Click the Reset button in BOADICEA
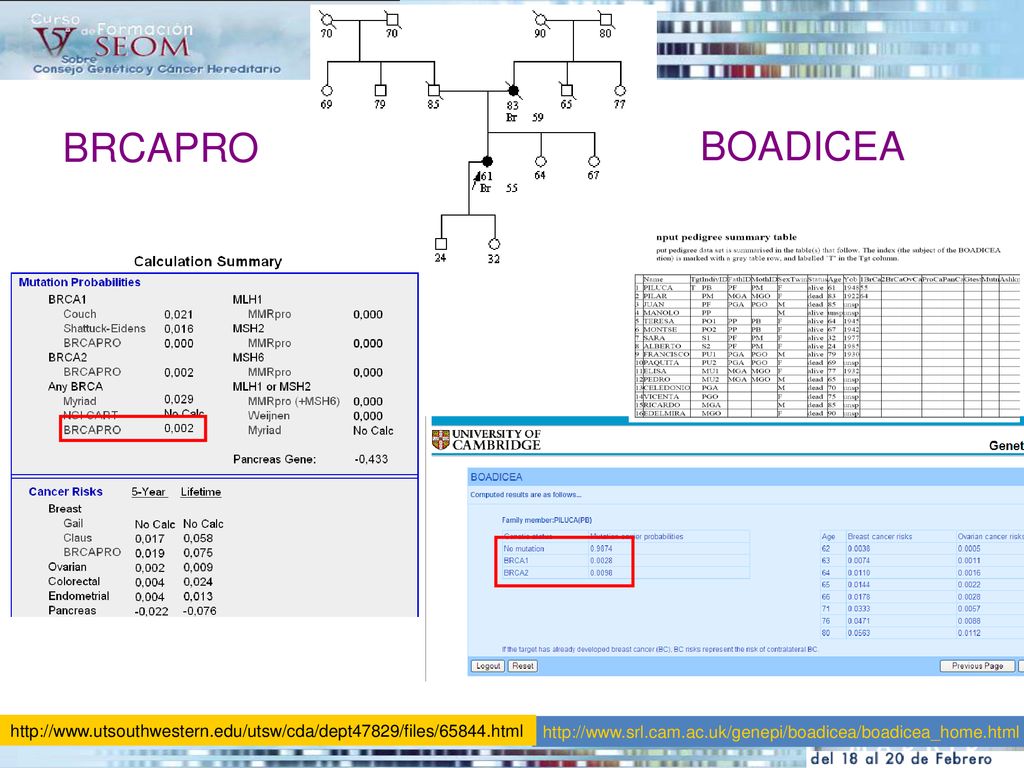1024x768 pixels. pos(522,666)
